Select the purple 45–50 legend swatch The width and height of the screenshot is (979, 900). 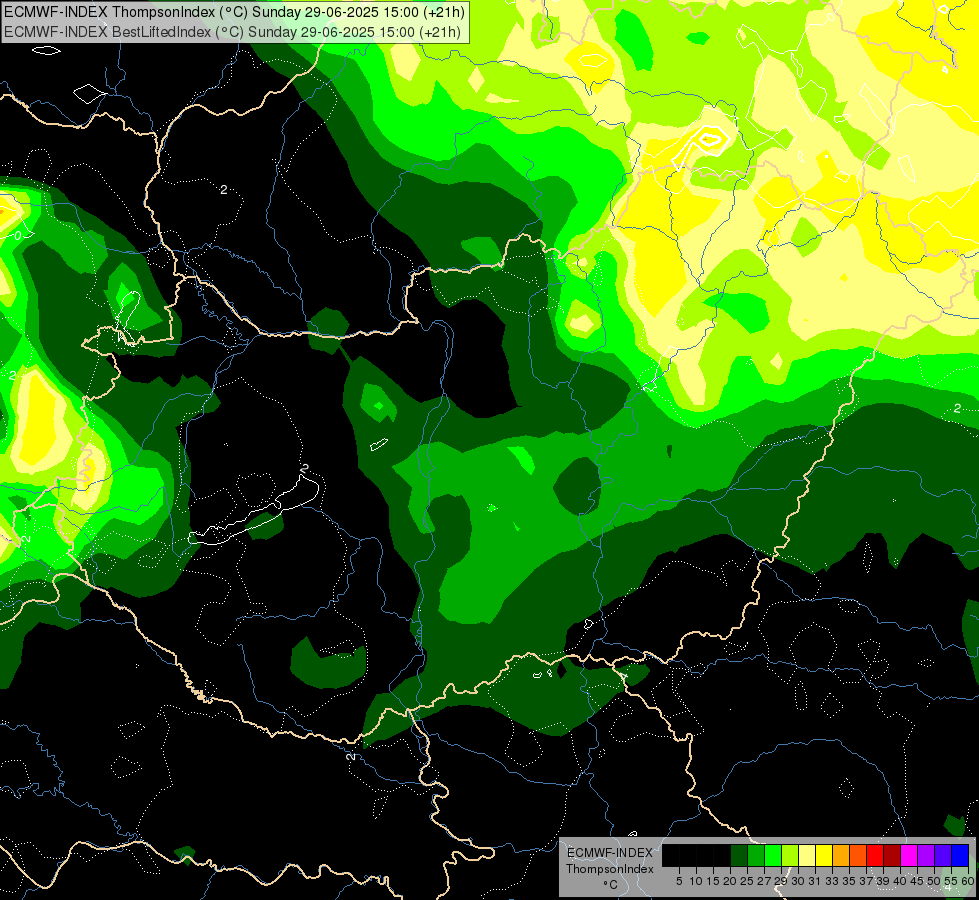coord(926,855)
